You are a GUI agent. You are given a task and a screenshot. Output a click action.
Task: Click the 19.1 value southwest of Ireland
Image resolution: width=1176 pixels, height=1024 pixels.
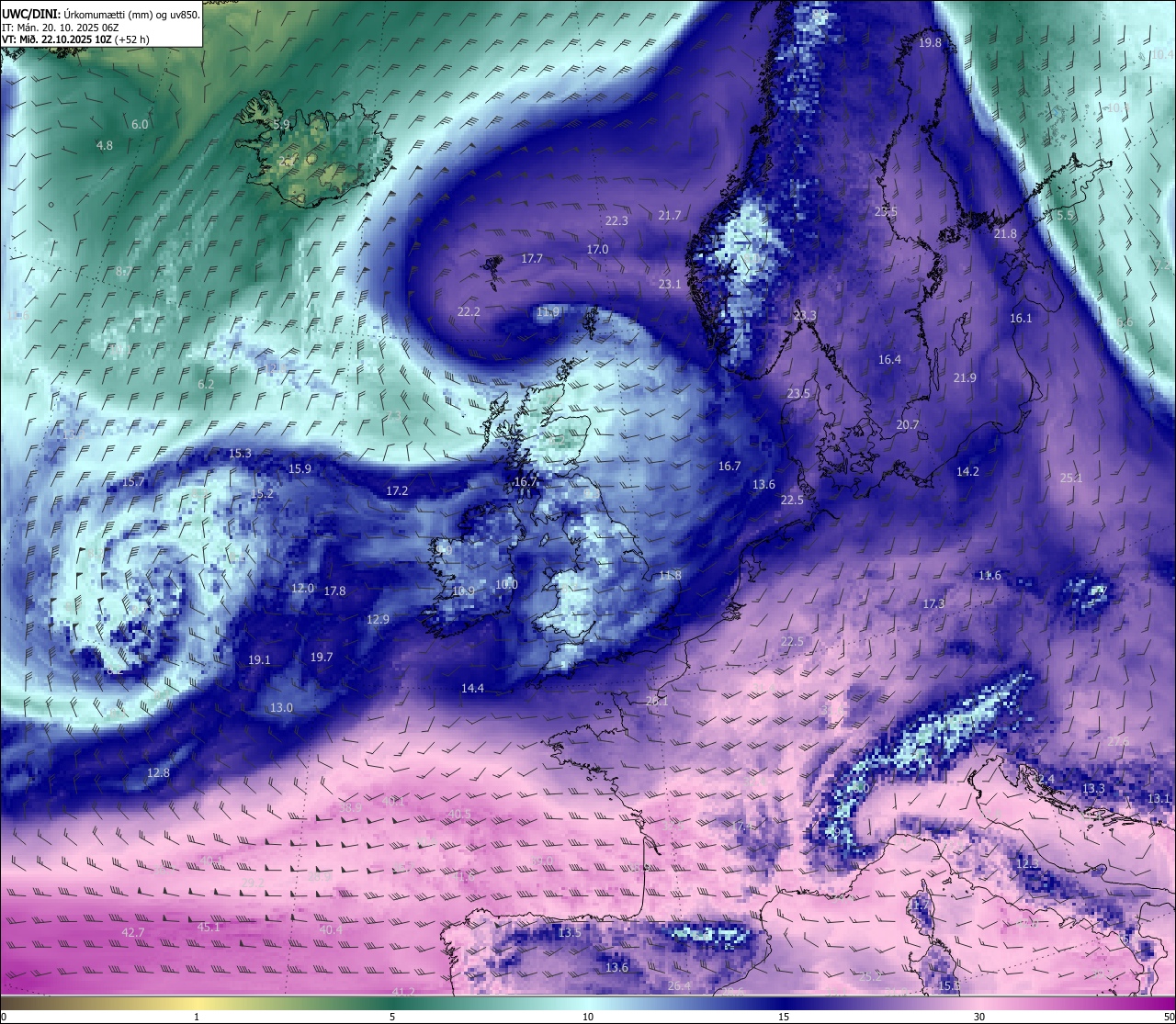coord(259,659)
